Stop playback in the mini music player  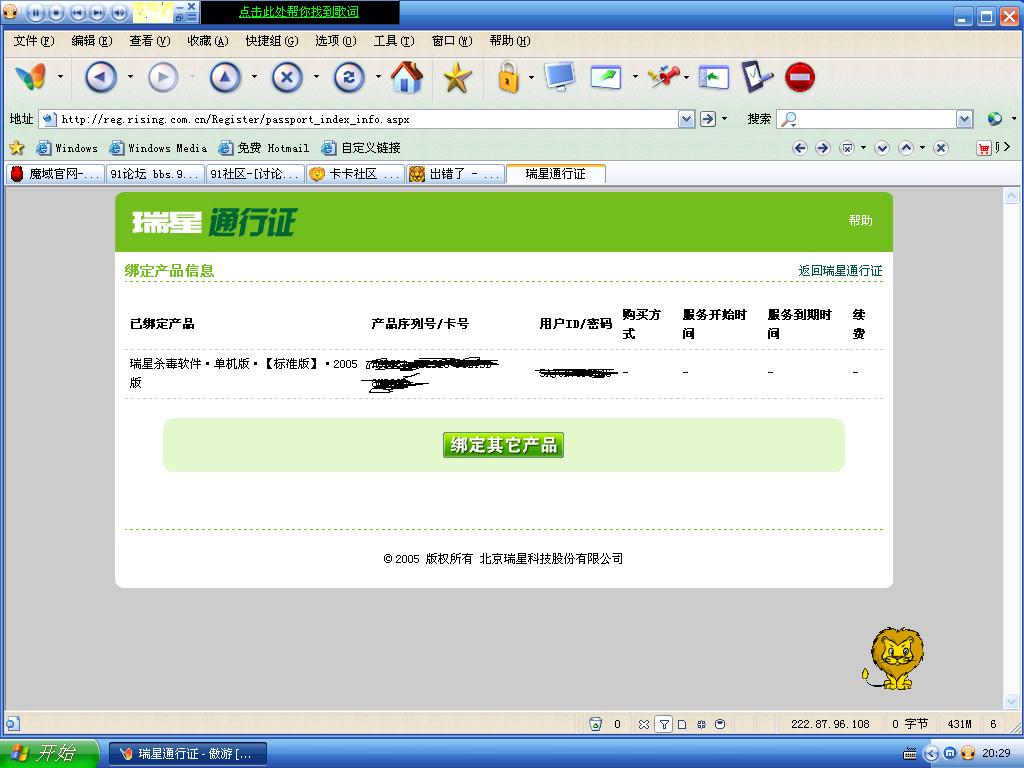tap(56, 12)
